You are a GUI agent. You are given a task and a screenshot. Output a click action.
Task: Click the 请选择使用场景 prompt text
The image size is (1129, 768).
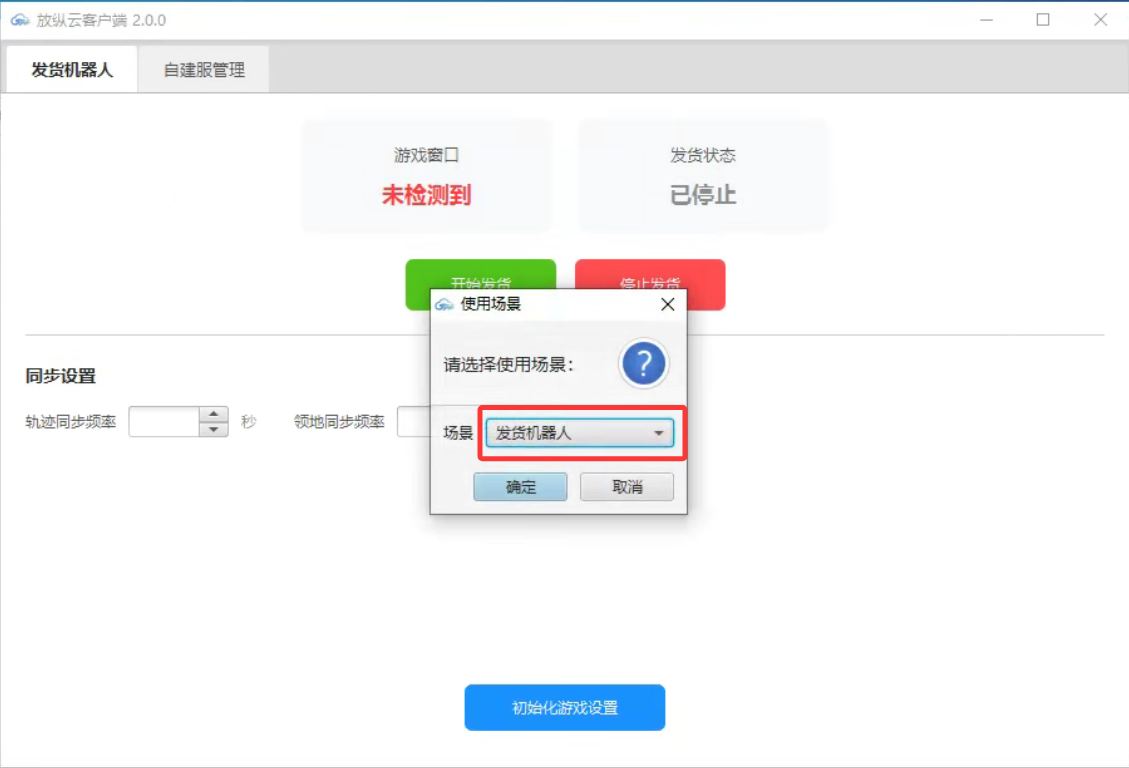tap(508, 365)
